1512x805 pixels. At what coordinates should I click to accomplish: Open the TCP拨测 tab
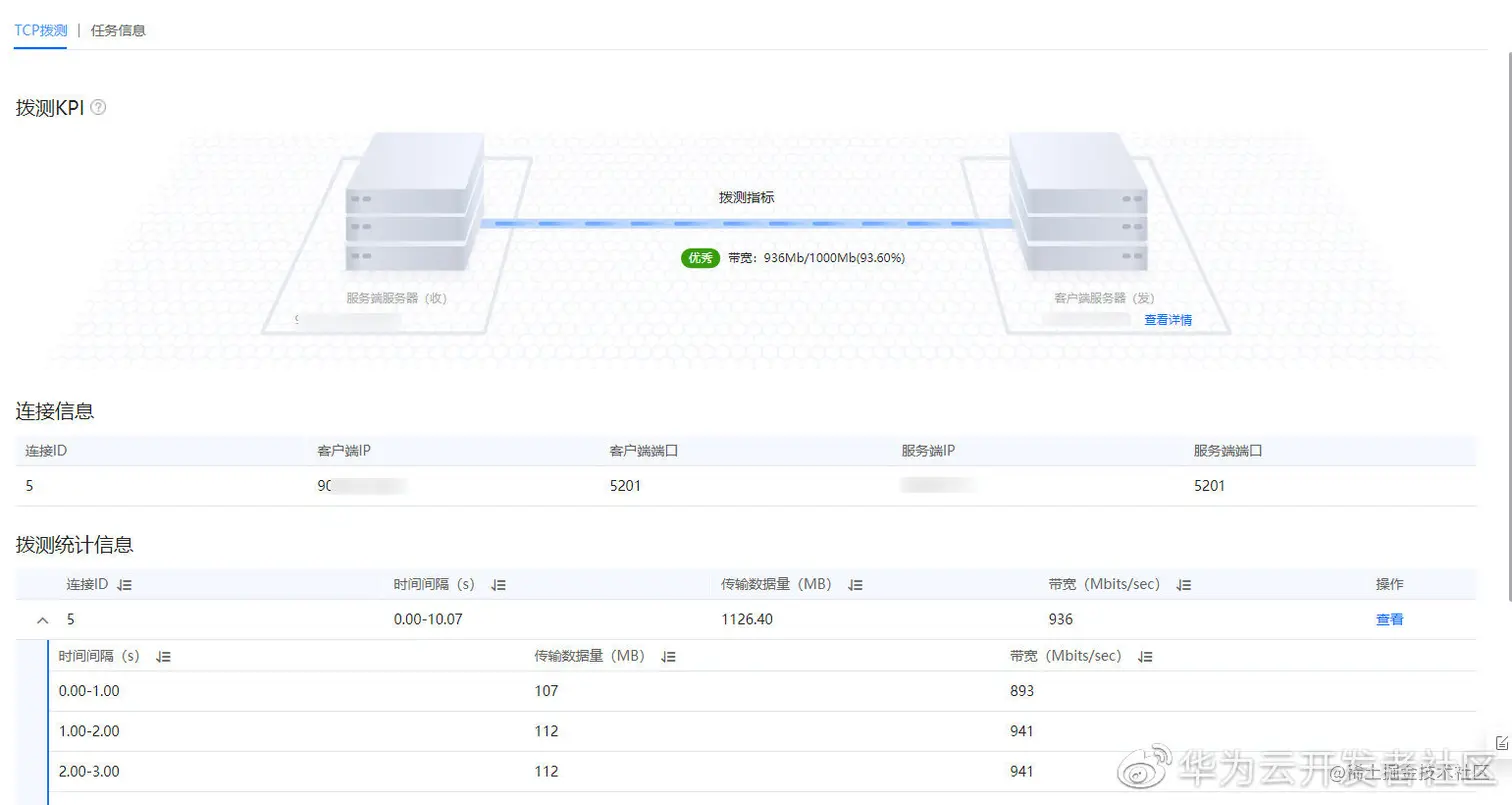pyautogui.click(x=41, y=30)
